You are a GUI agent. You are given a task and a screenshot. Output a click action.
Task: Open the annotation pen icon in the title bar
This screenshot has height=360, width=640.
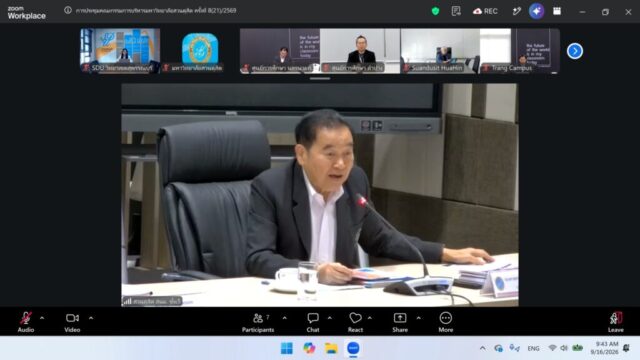tap(516, 11)
